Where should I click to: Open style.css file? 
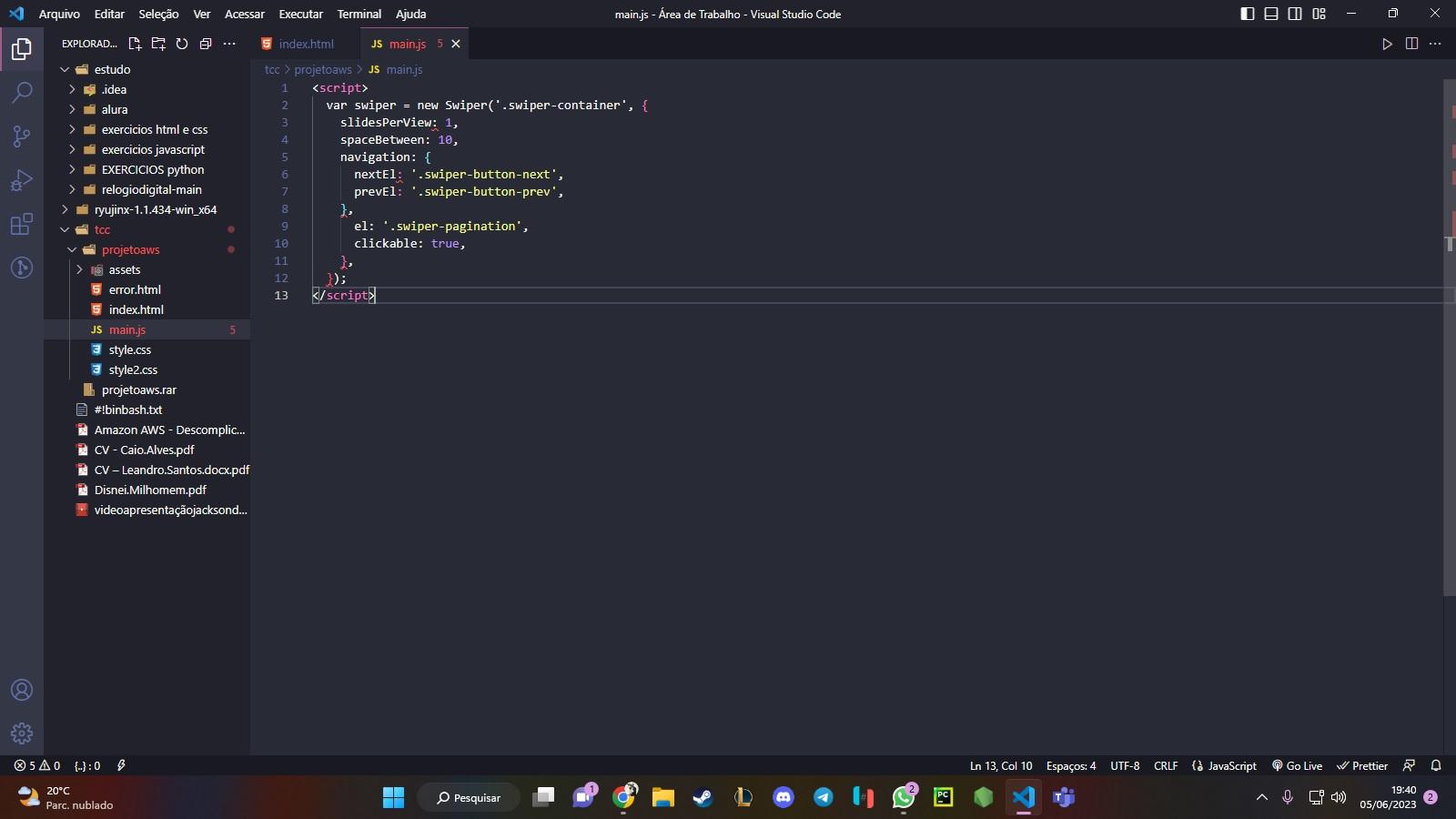[x=130, y=349]
